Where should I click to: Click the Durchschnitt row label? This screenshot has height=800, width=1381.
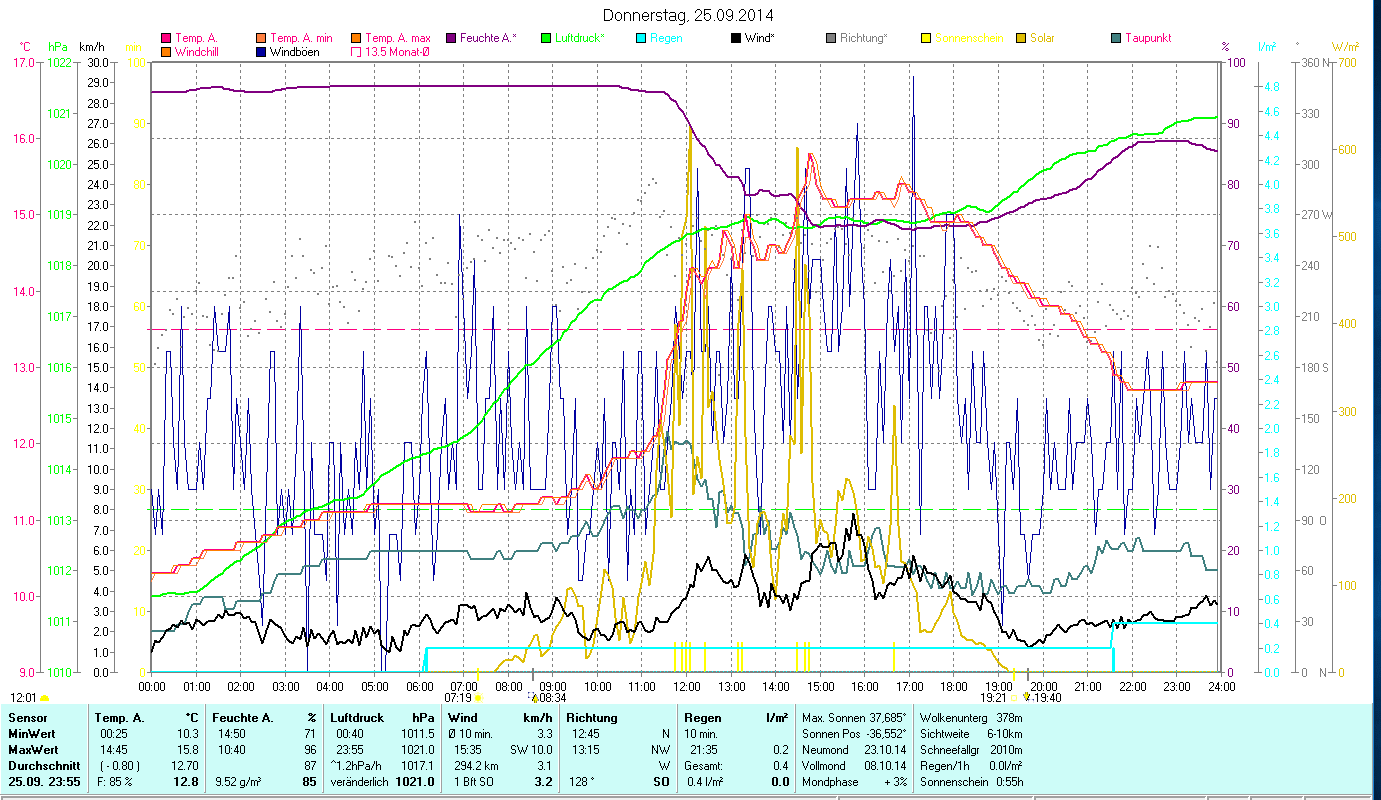click(x=40, y=767)
